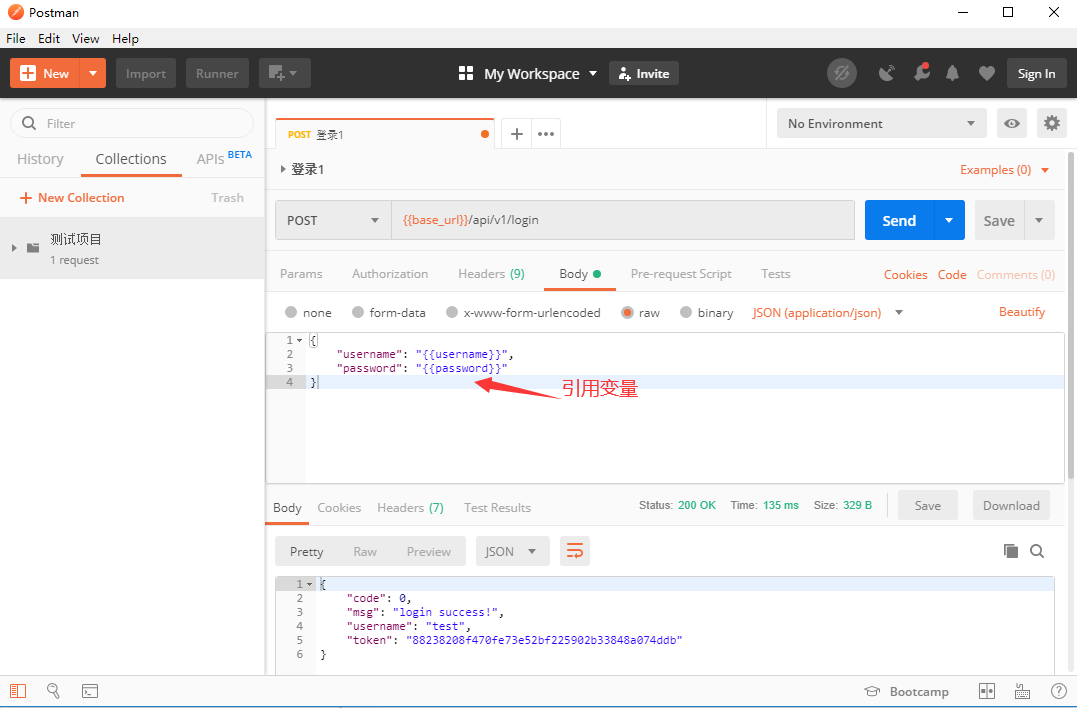The height and width of the screenshot is (708, 1077).
Task: Open the tab options ellipsis menu
Action: point(546,134)
